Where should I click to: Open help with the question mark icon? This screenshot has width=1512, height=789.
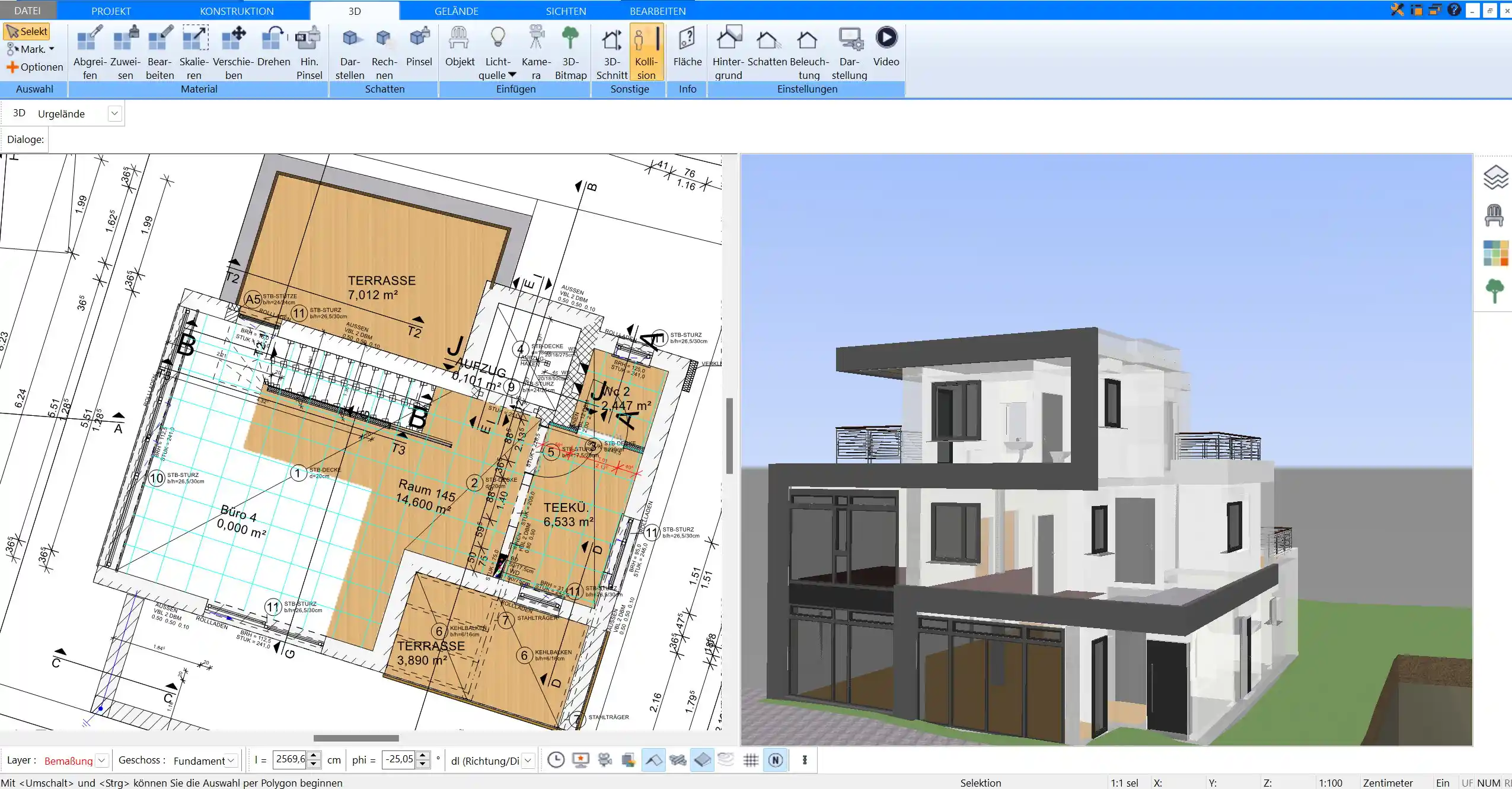1454,9
